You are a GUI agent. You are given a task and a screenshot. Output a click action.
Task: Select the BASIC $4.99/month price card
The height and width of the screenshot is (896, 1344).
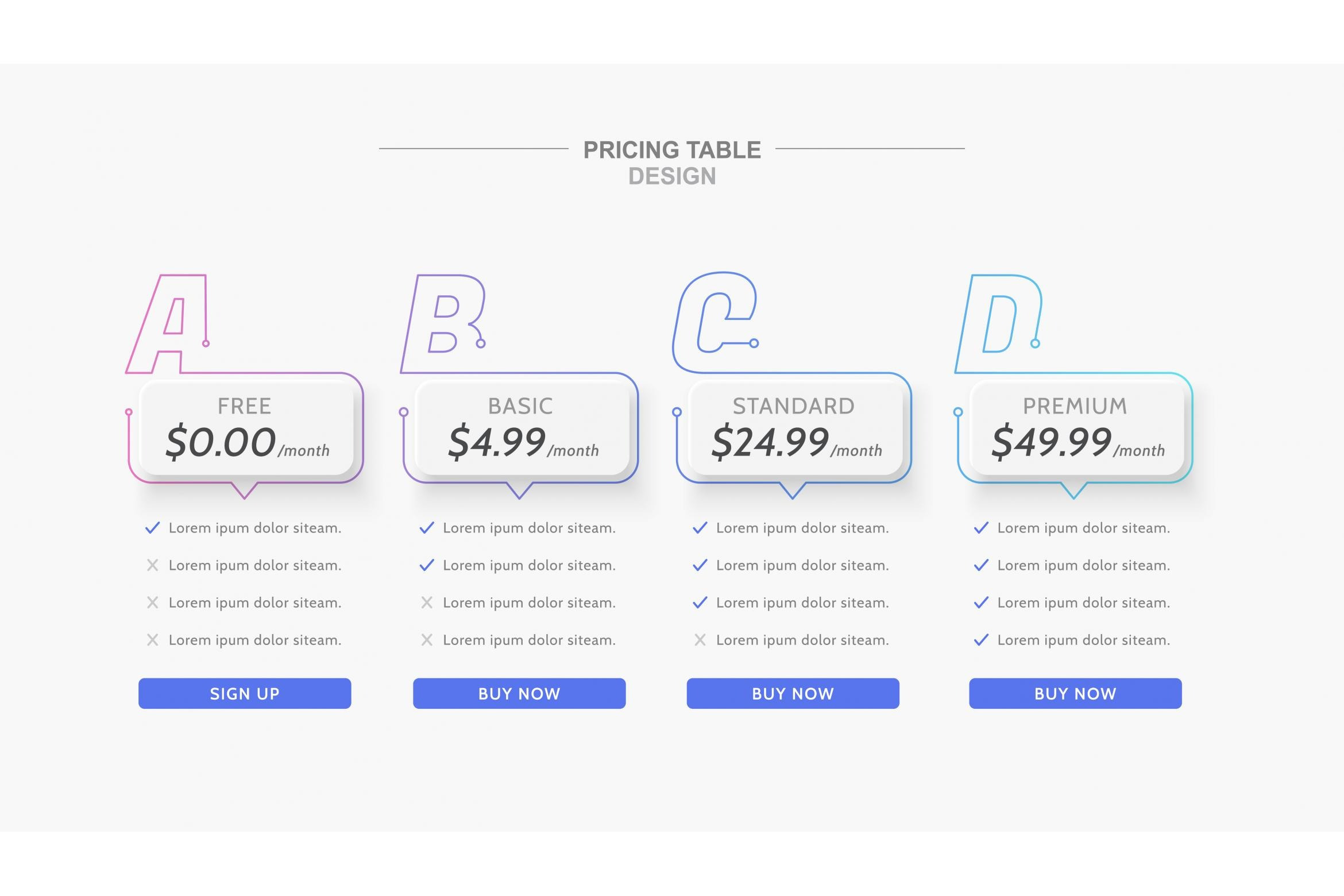pos(522,428)
